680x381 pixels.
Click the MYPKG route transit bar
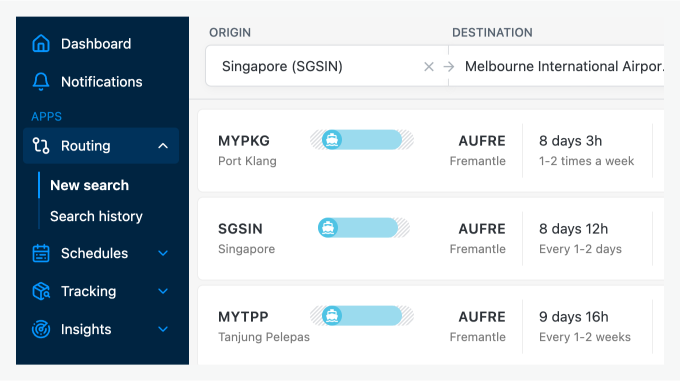362,140
